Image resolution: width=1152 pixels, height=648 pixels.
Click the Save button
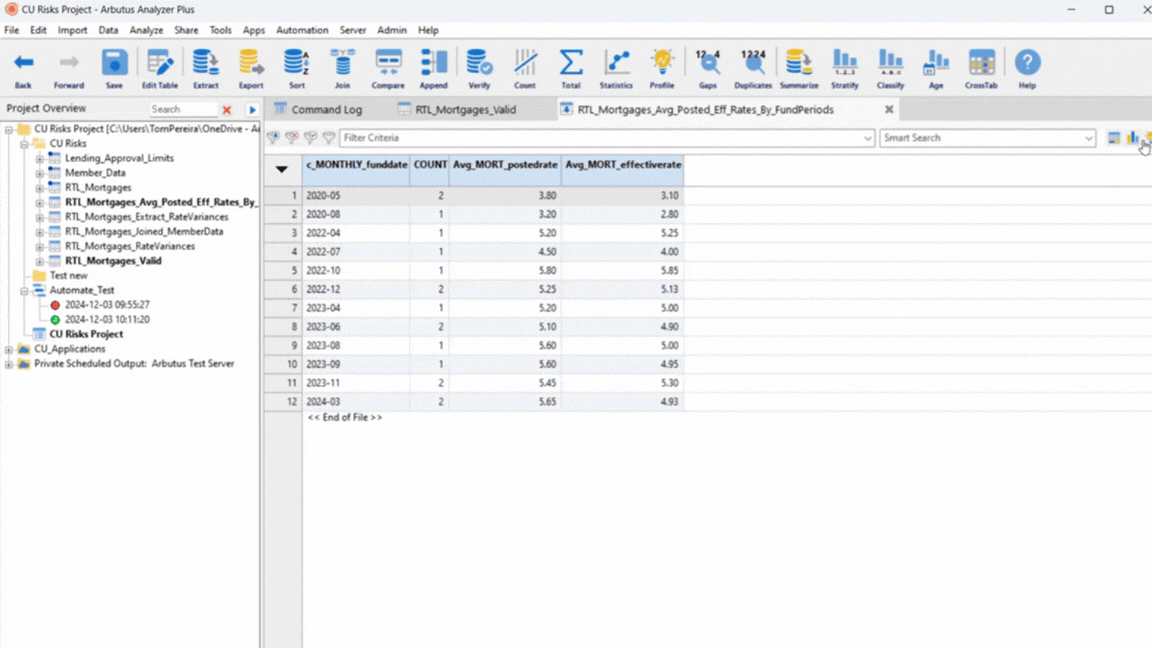point(113,66)
